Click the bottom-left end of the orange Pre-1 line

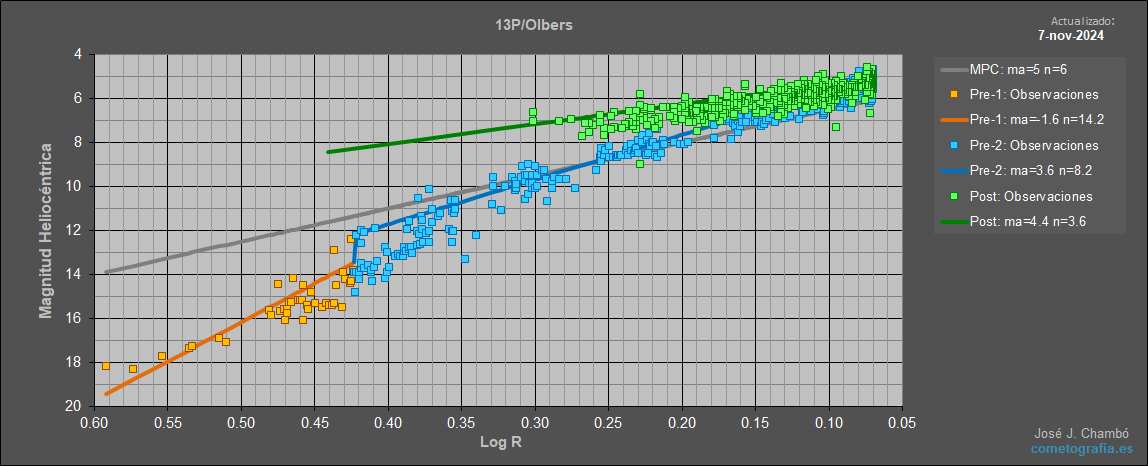click(107, 393)
